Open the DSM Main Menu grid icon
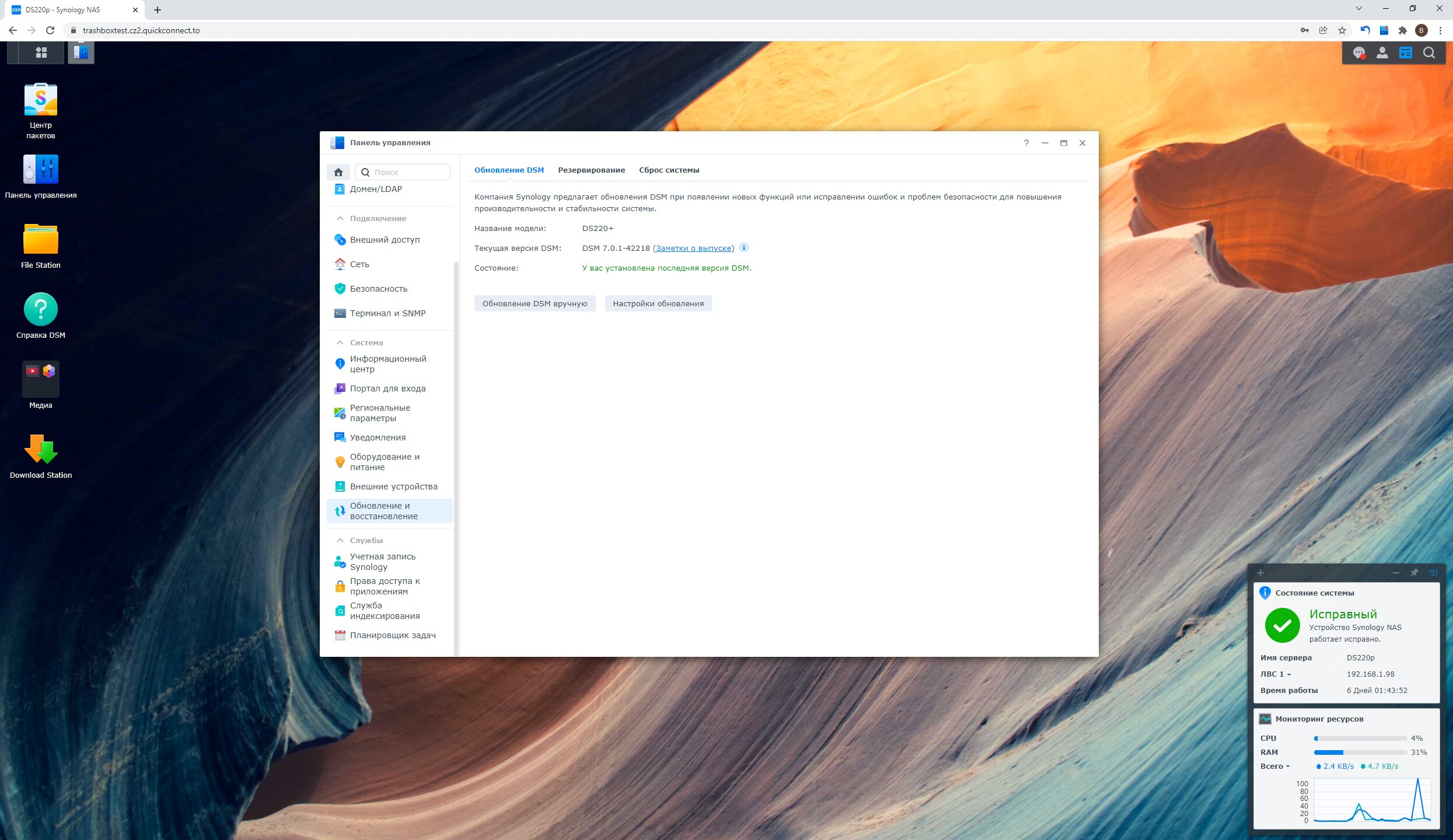 pyautogui.click(x=41, y=52)
